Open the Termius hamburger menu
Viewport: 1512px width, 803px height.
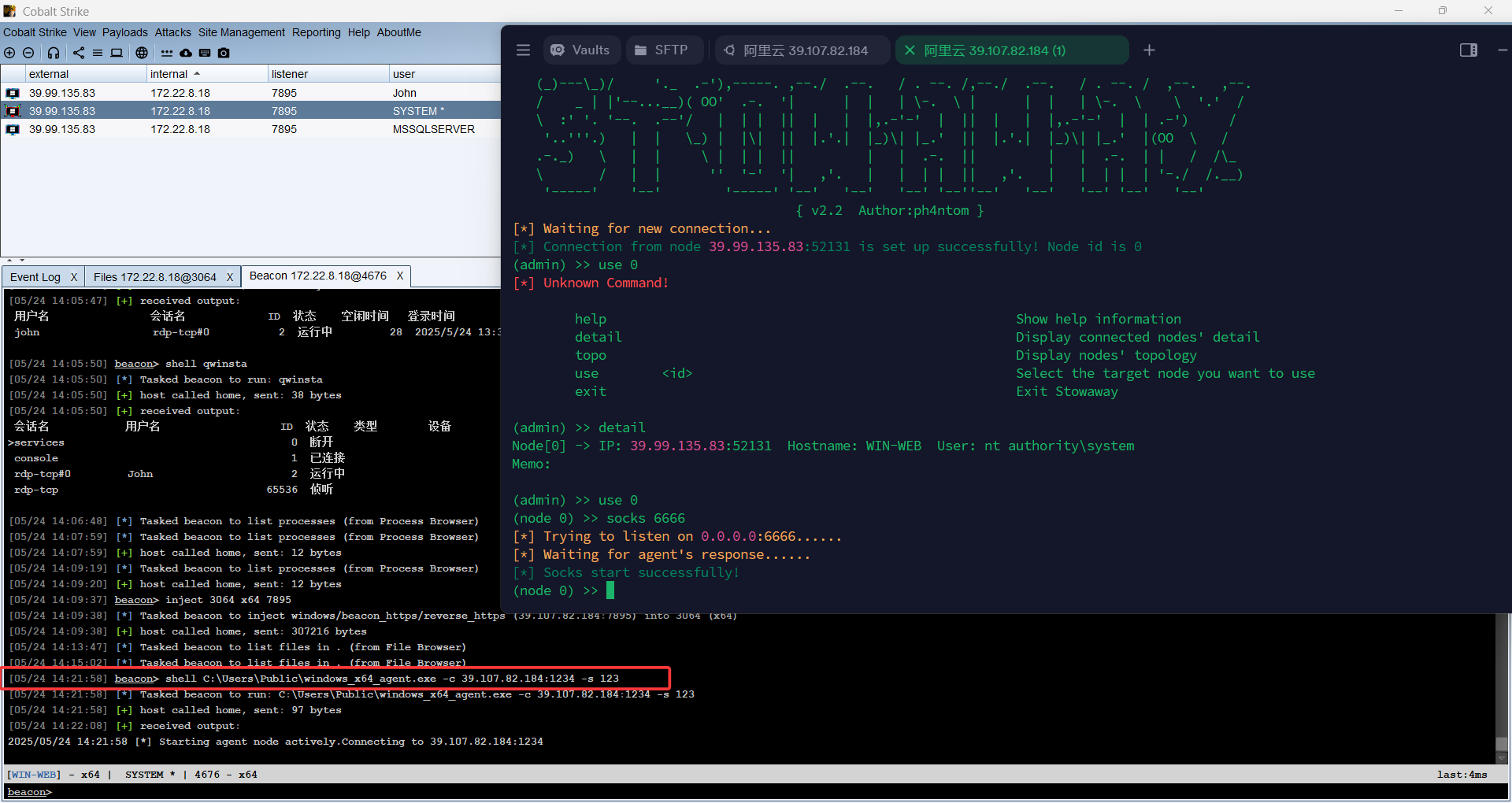point(523,50)
